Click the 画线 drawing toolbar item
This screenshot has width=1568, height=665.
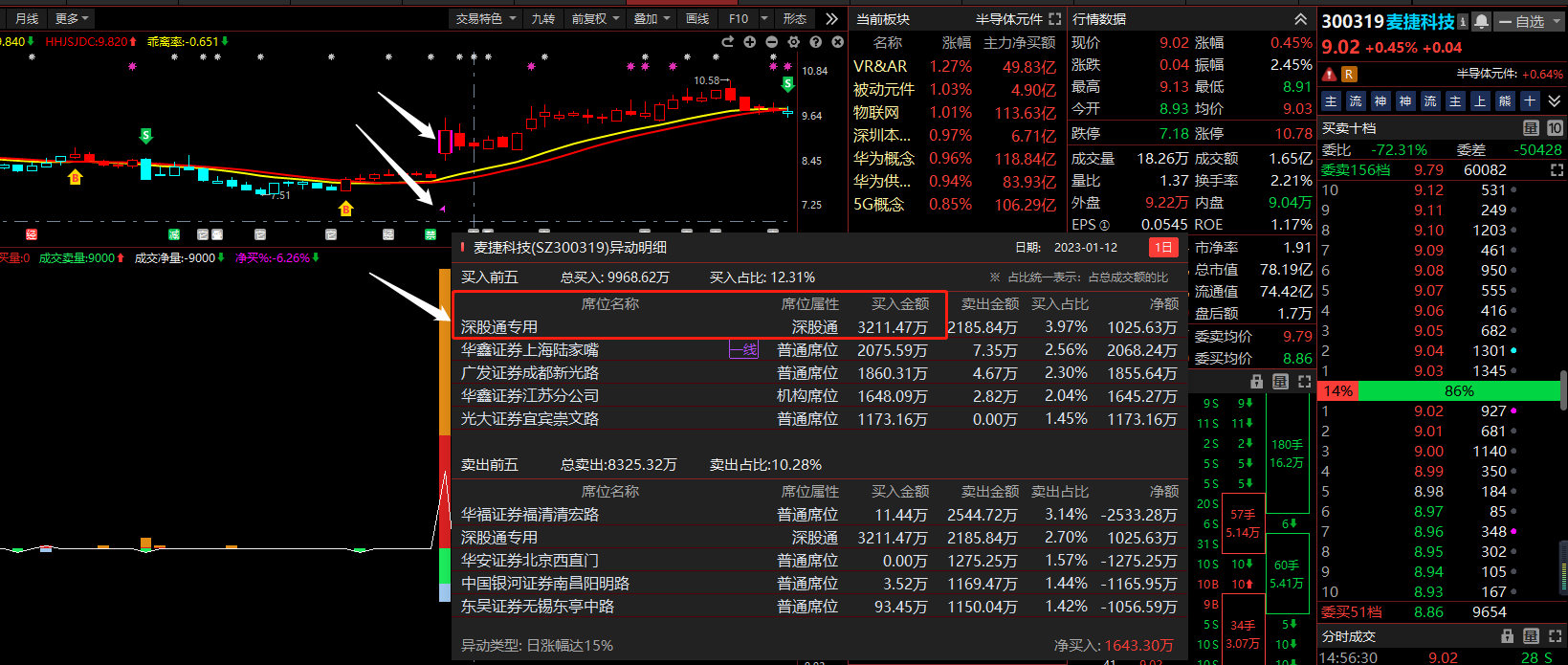(697, 19)
